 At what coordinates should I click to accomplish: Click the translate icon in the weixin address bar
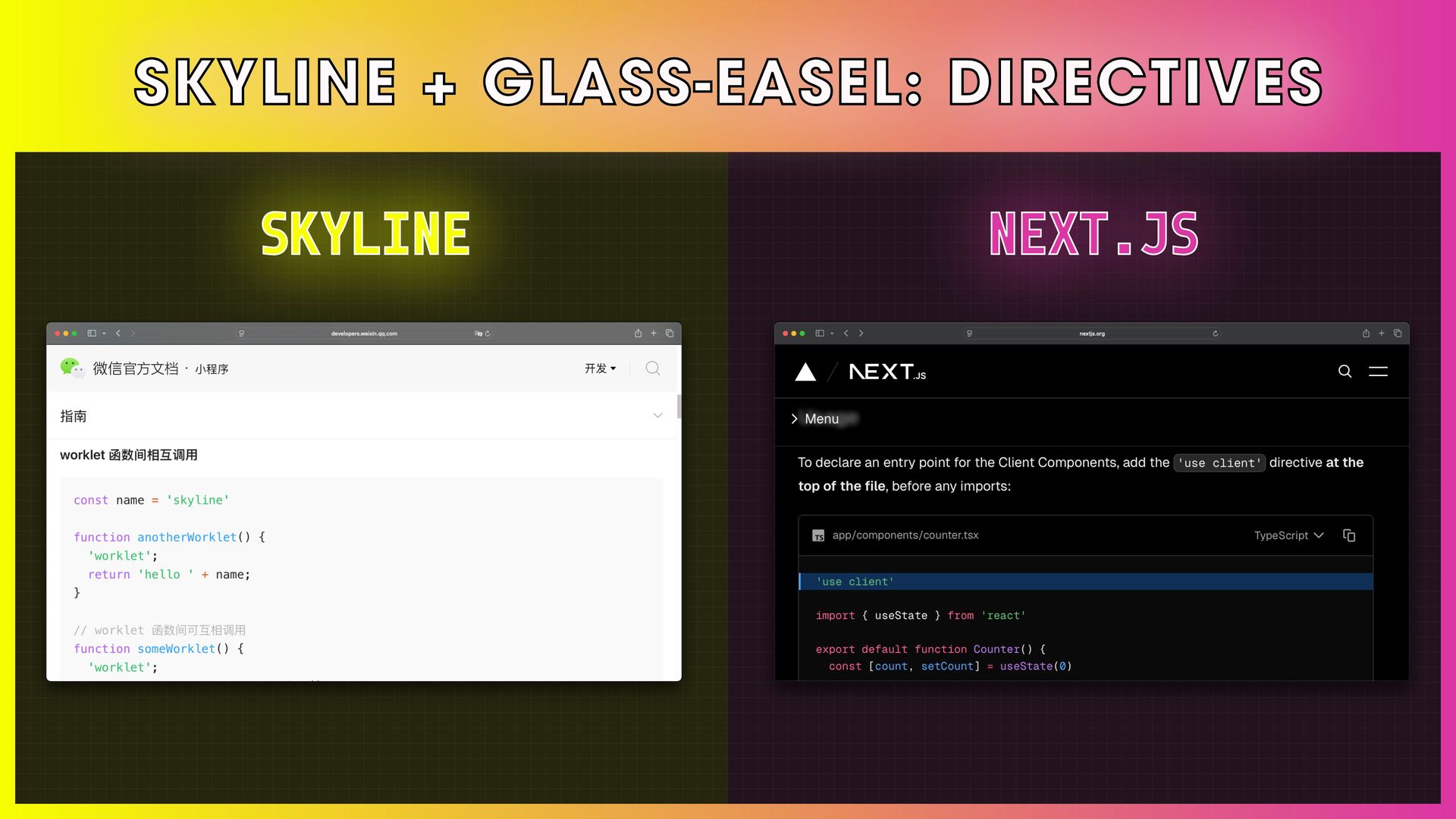click(x=478, y=334)
